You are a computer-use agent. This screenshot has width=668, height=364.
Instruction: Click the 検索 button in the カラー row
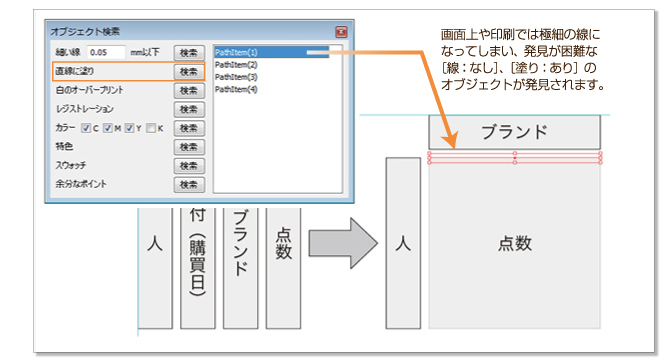(189, 128)
